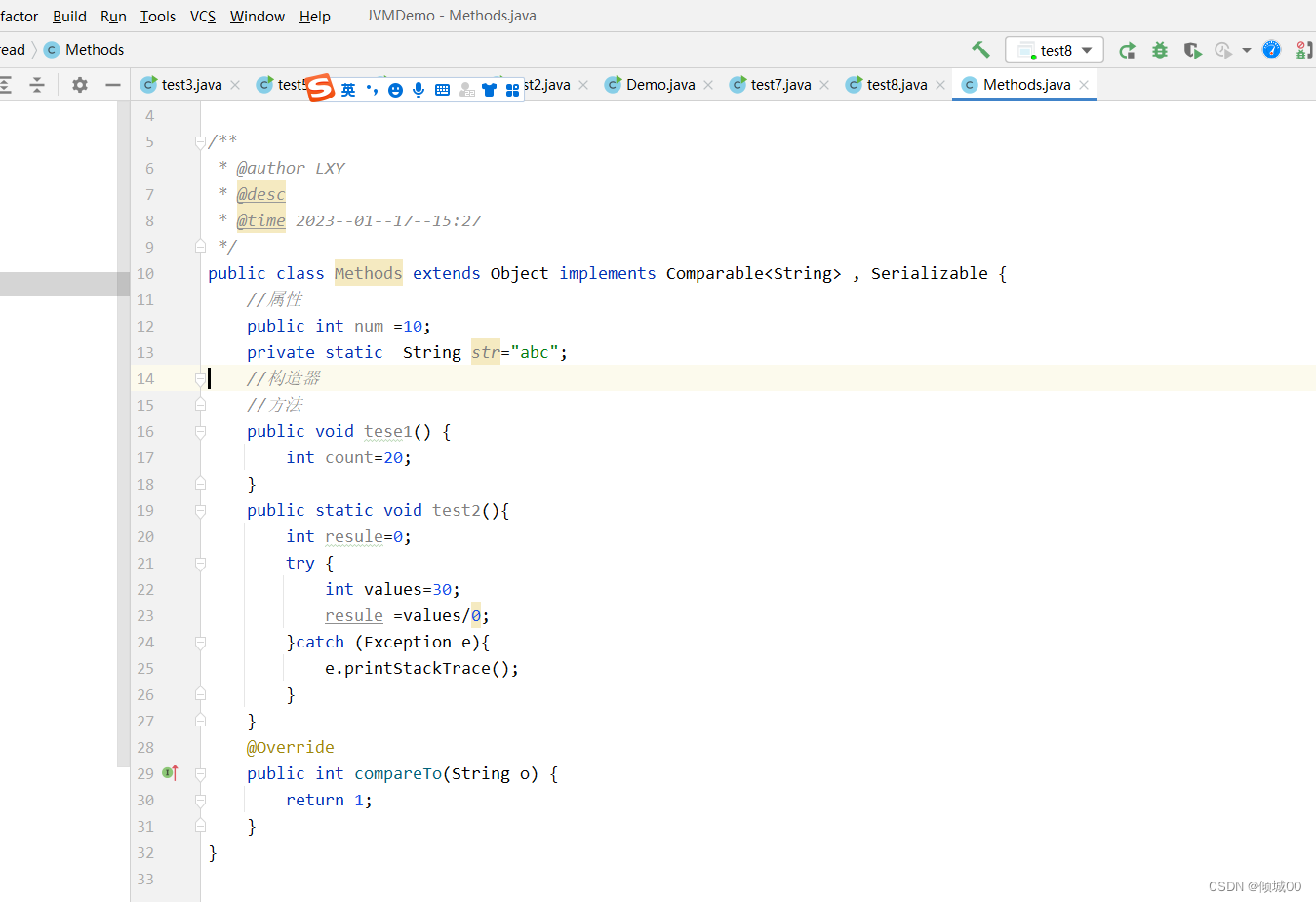Toggle Sogou punctuation mode icon
Screen dimensions: 1316x902
[372, 90]
